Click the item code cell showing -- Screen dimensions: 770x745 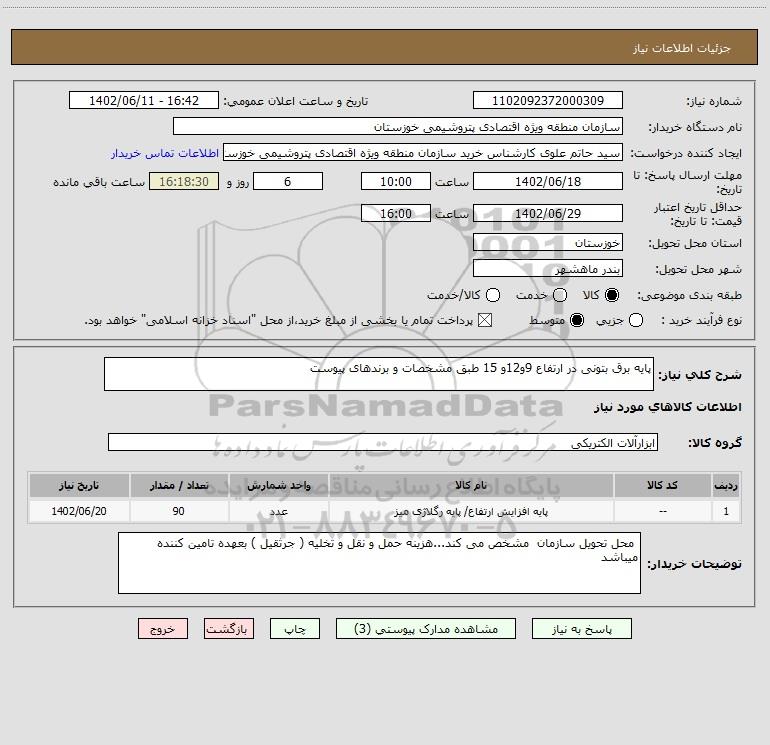[662, 511]
